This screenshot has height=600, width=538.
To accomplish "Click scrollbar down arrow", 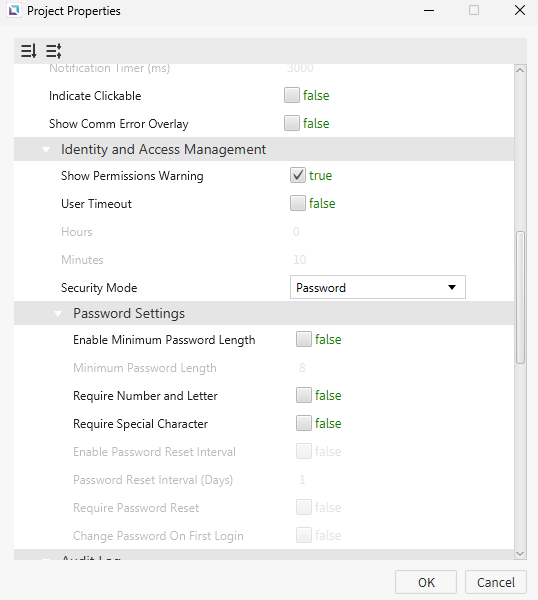I will [x=520, y=553].
